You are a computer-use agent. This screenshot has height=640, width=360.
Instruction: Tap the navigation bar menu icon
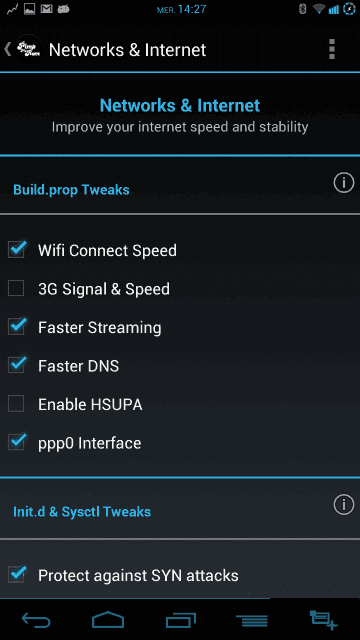coord(252,621)
